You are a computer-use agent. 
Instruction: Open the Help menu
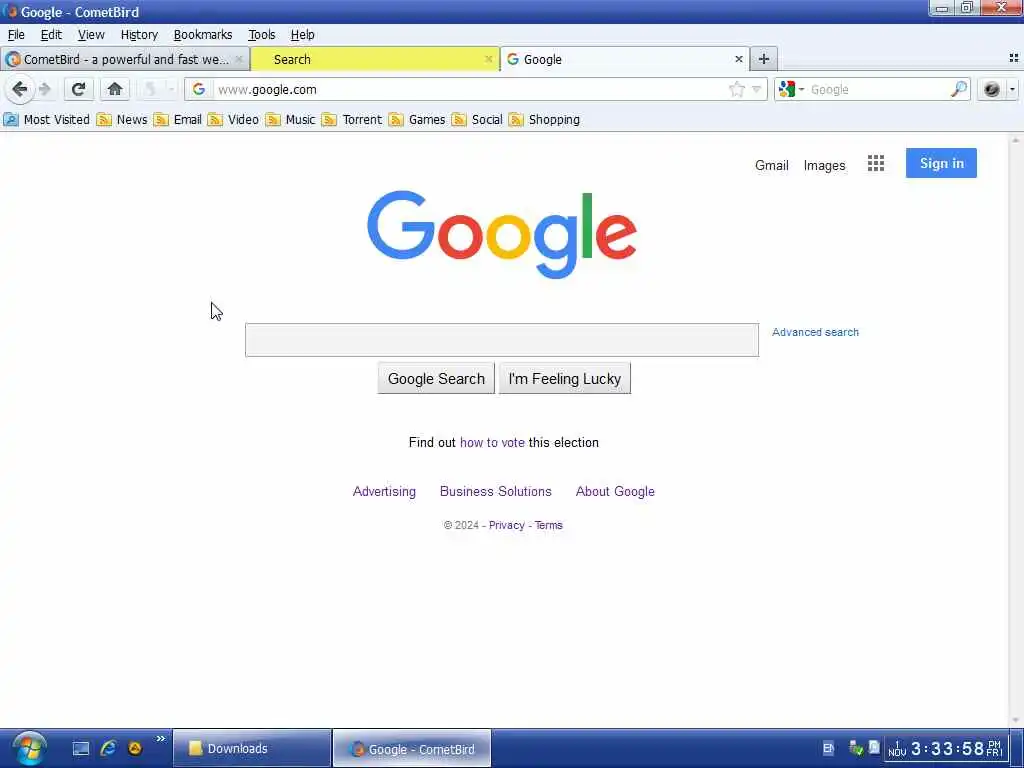tap(302, 35)
